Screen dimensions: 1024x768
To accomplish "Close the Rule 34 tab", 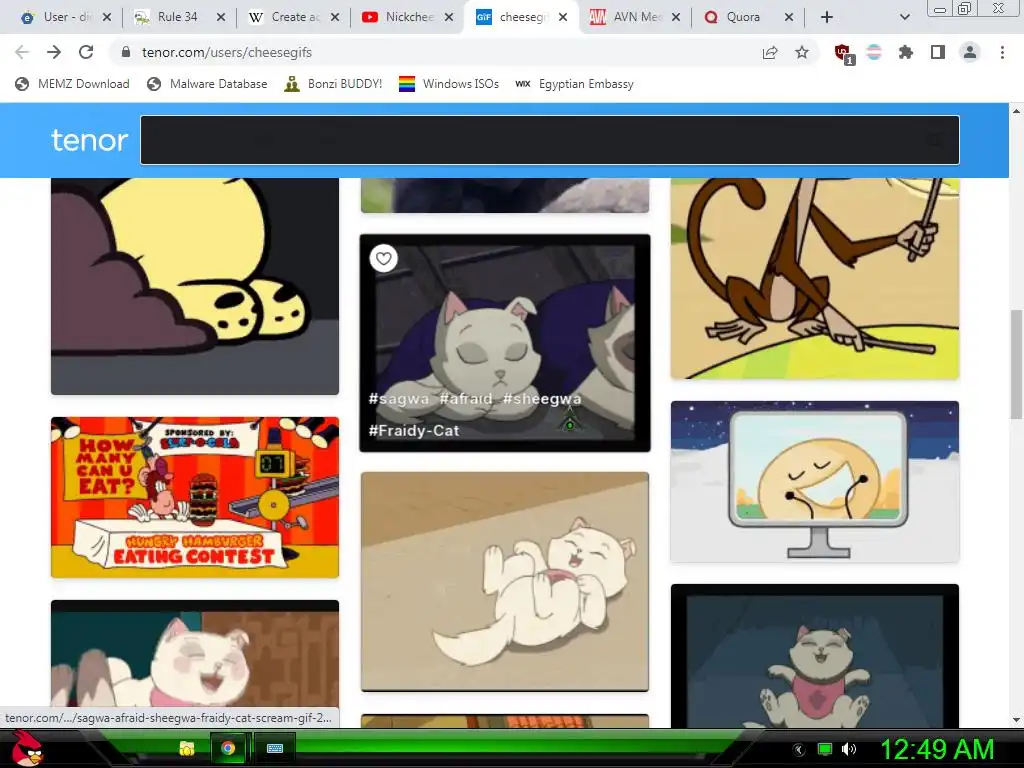I will coord(221,17).
